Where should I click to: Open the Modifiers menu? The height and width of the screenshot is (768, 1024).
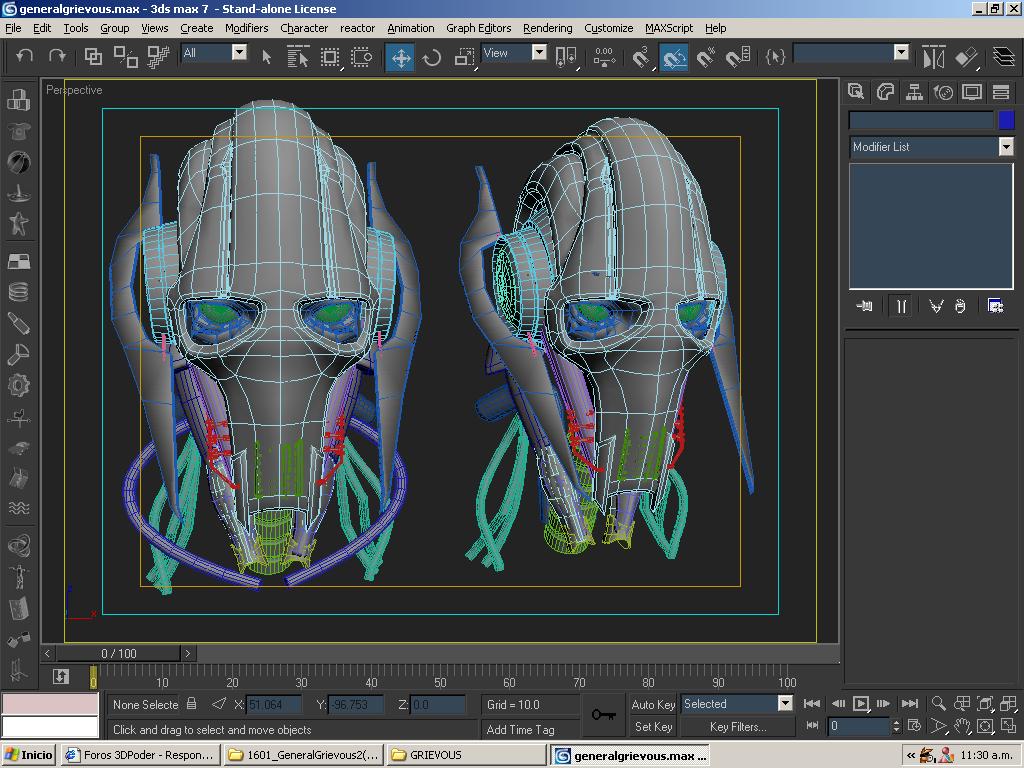(246, 28)
